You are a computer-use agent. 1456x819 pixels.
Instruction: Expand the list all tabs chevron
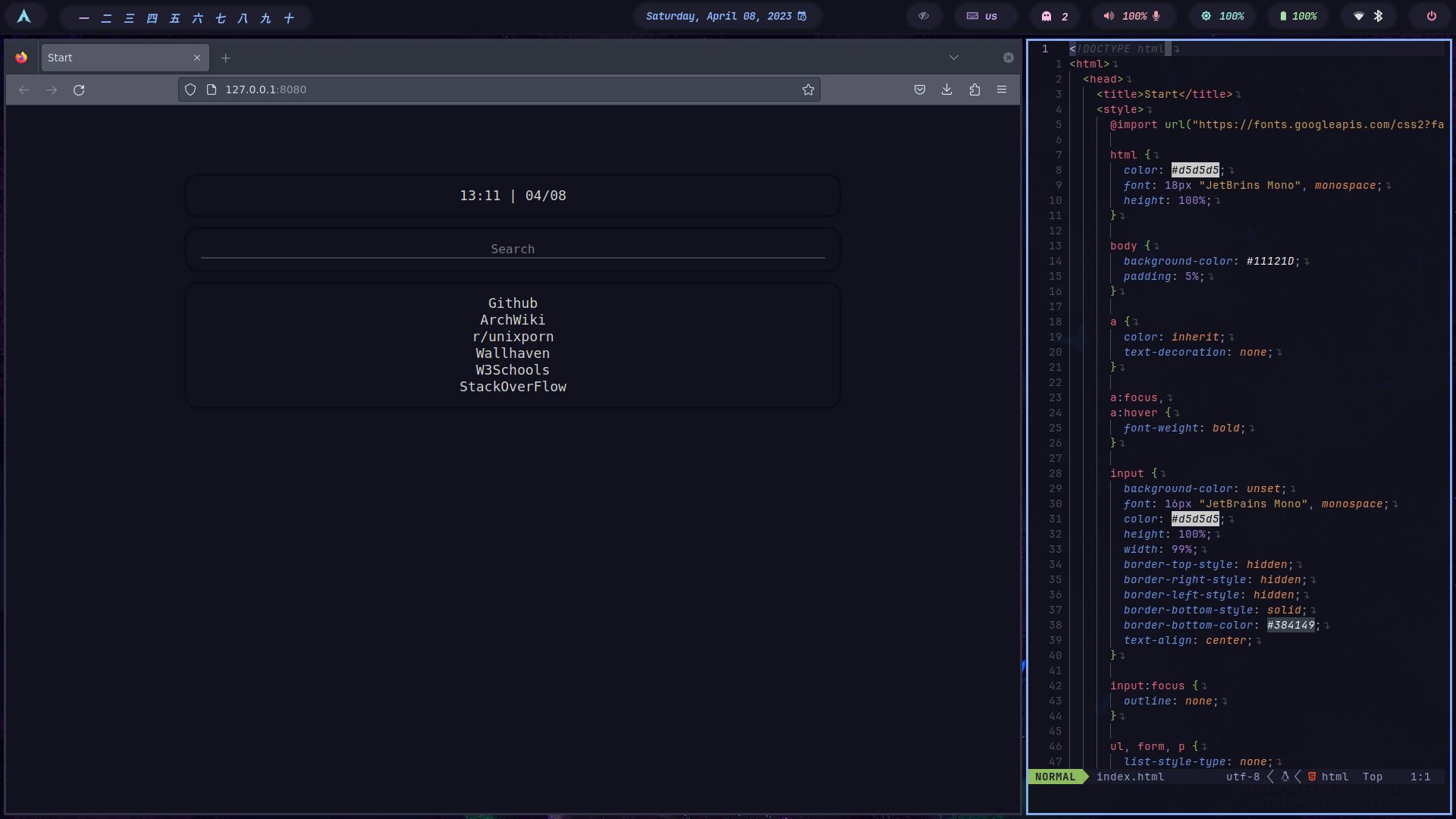pos(954,58)
